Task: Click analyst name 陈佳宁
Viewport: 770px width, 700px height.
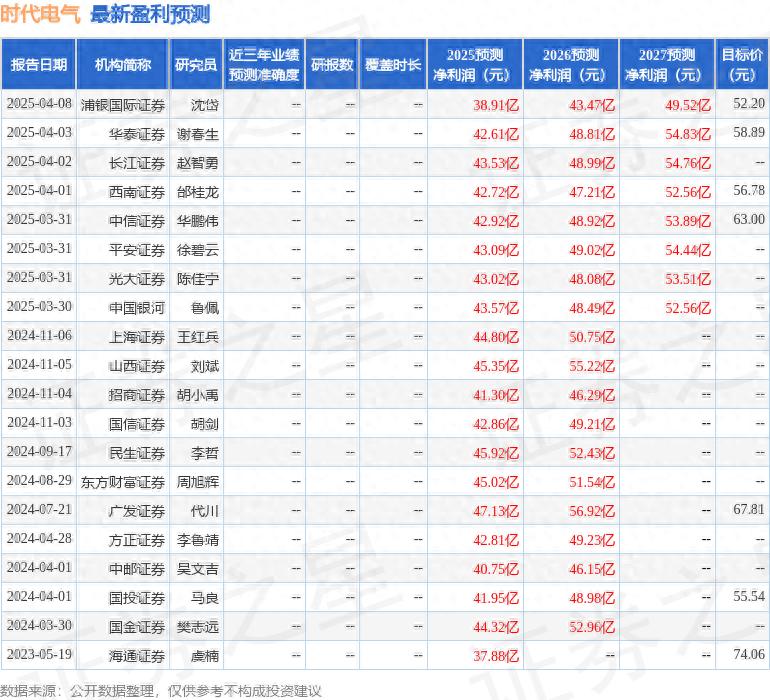Action: (x=198, y=279)
